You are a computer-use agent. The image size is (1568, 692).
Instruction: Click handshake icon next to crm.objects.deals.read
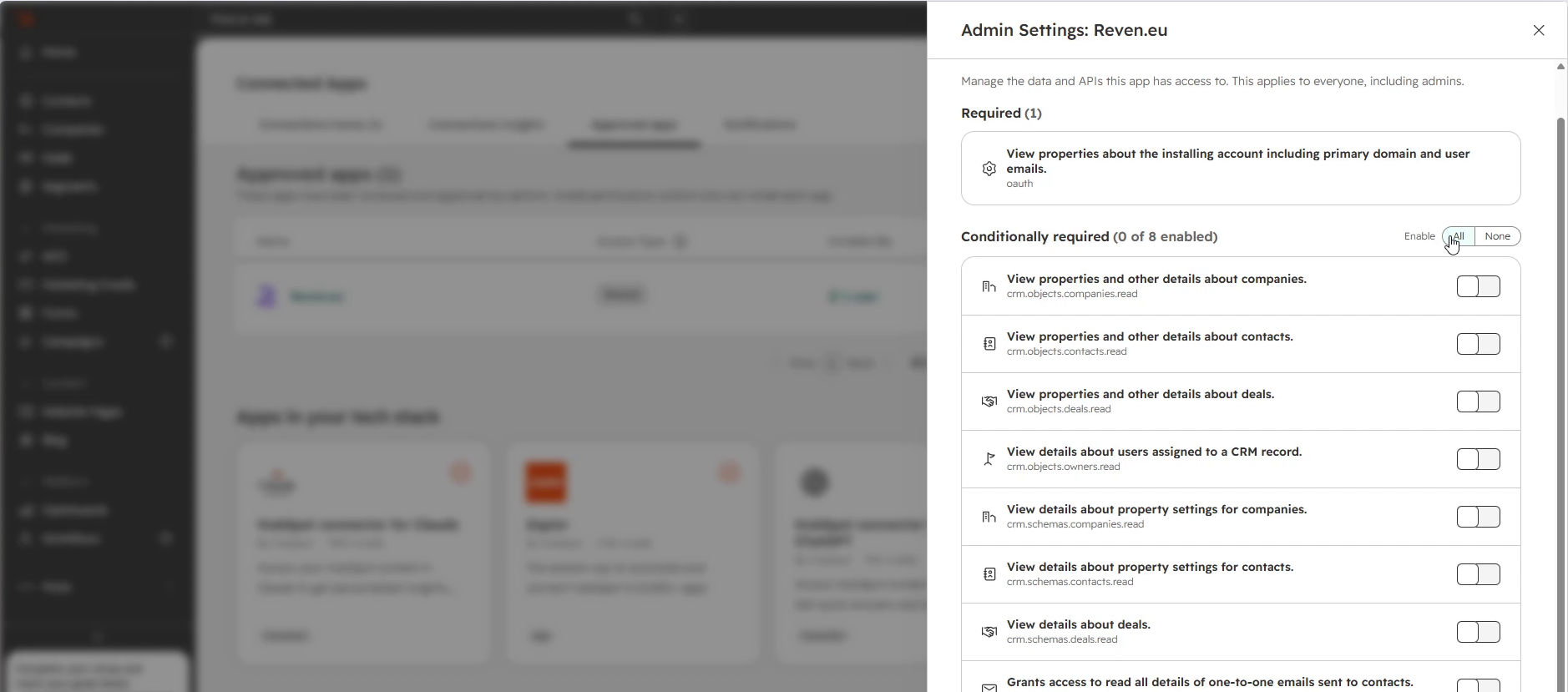[x=989, y=402]
